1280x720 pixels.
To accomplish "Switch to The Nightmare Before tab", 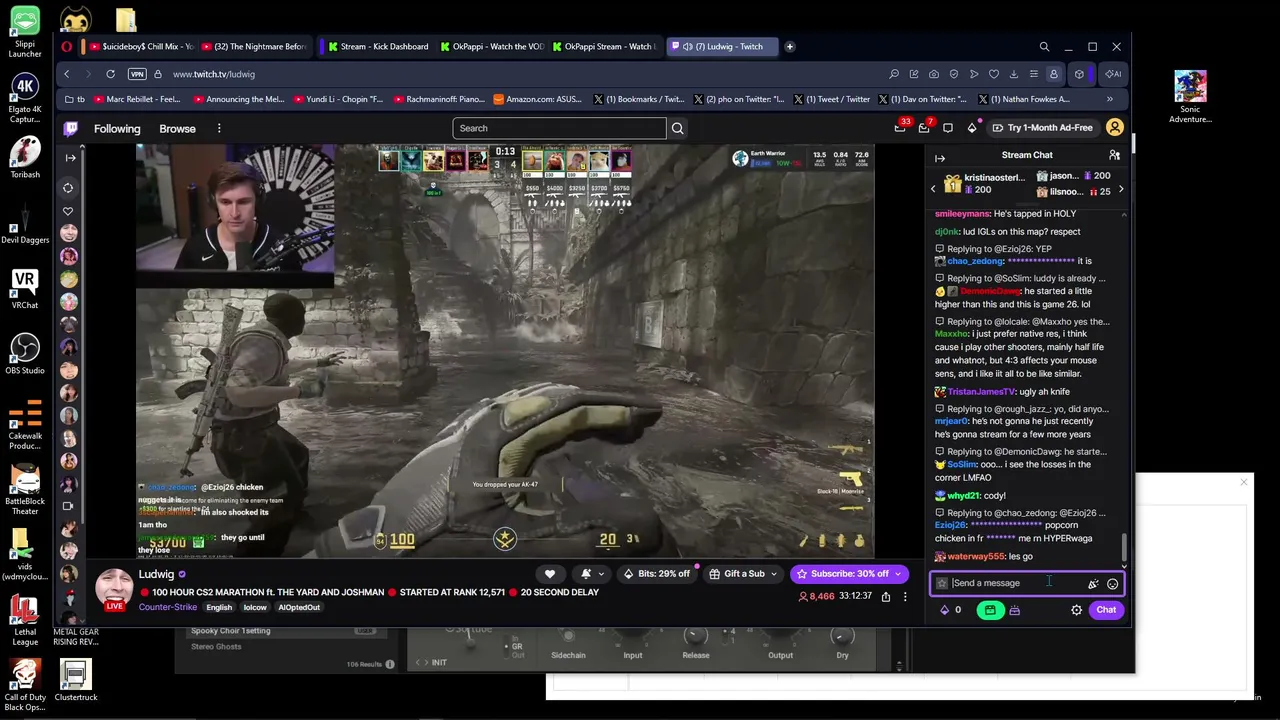I will point(253,46).
